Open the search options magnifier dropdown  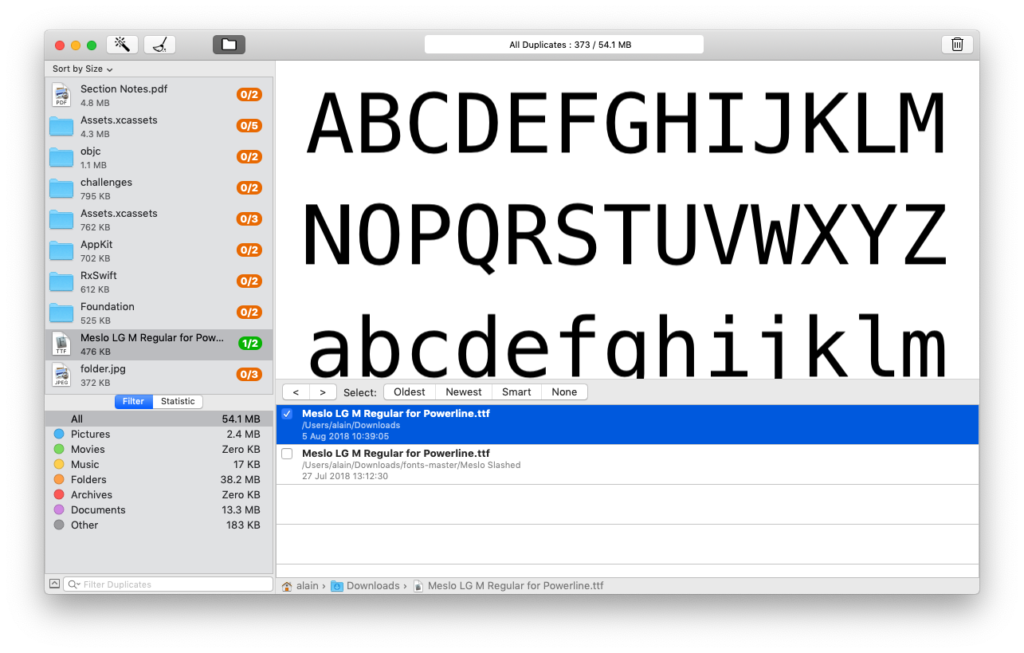[73, 585]
